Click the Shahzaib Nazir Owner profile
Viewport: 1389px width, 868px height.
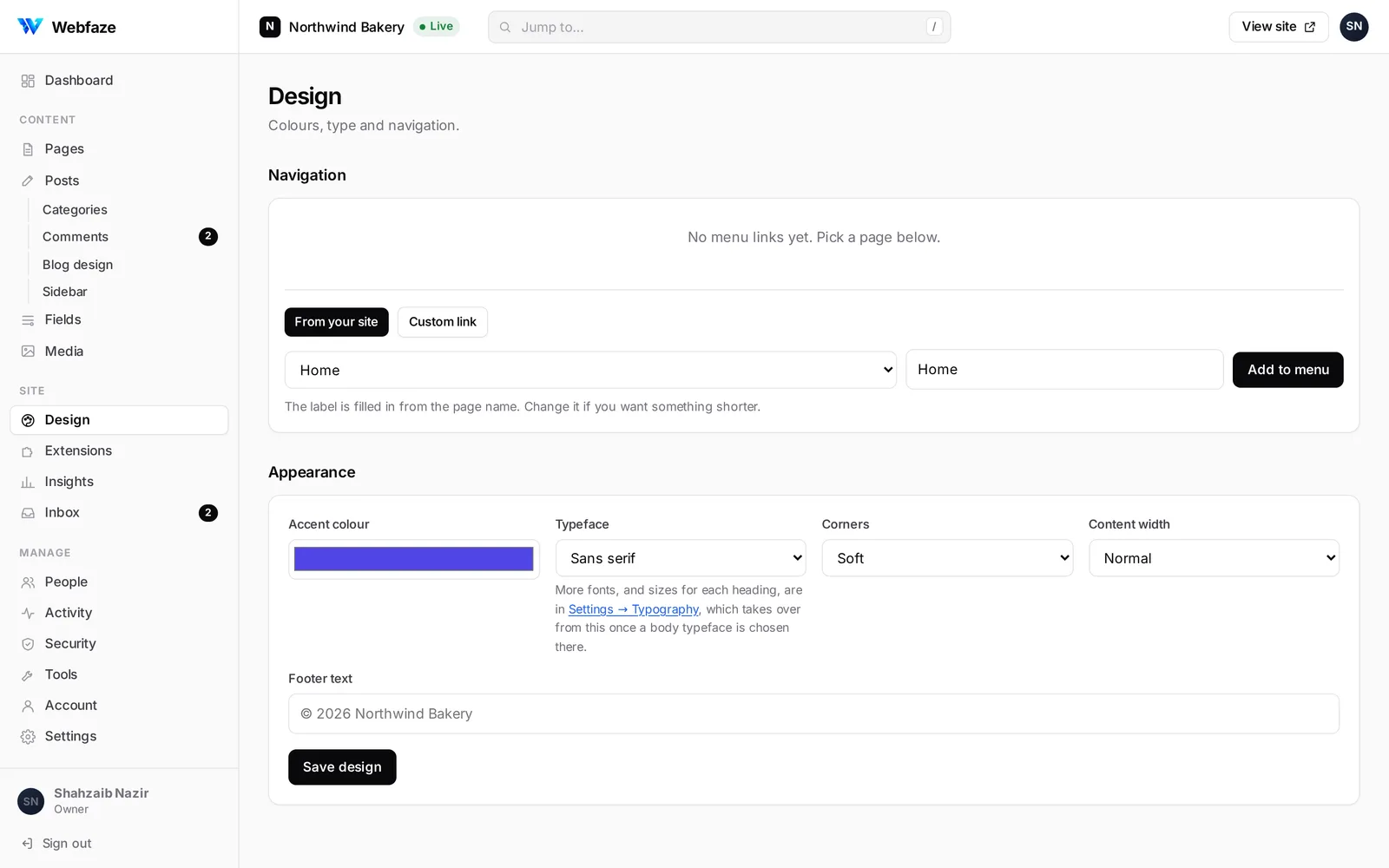tap(83, 801)
